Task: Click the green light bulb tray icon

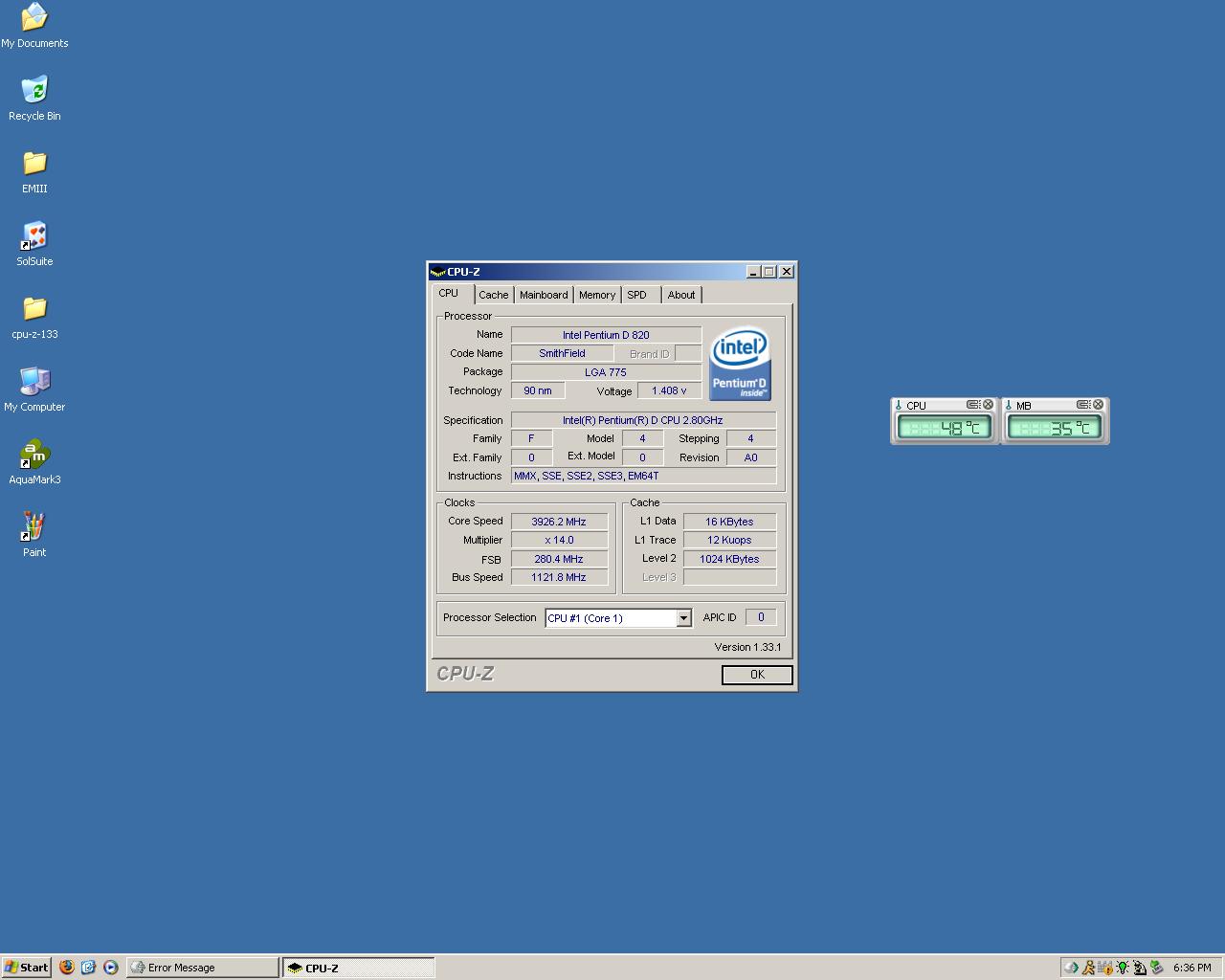Action: [x=1123, y=968]
